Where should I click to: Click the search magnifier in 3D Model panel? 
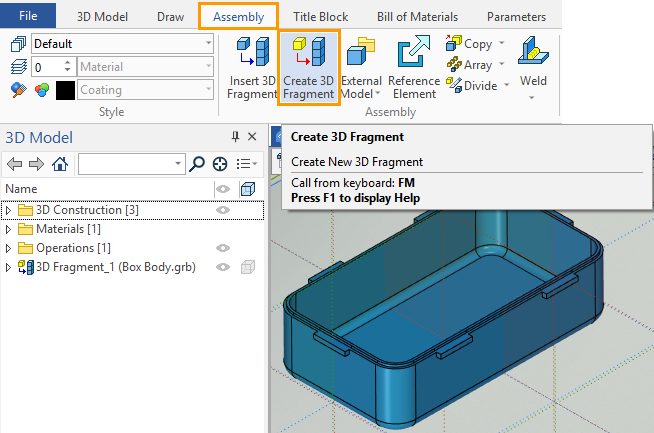(x=197, y=164)
